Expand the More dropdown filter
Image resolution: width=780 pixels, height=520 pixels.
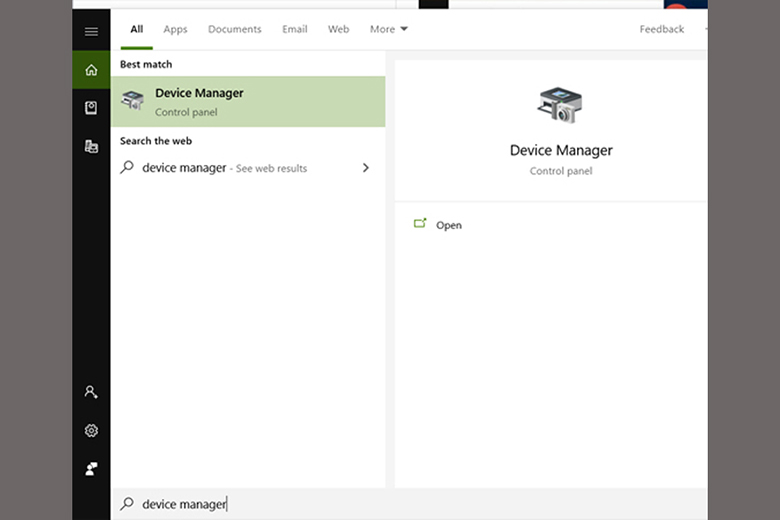click(388, 29)
